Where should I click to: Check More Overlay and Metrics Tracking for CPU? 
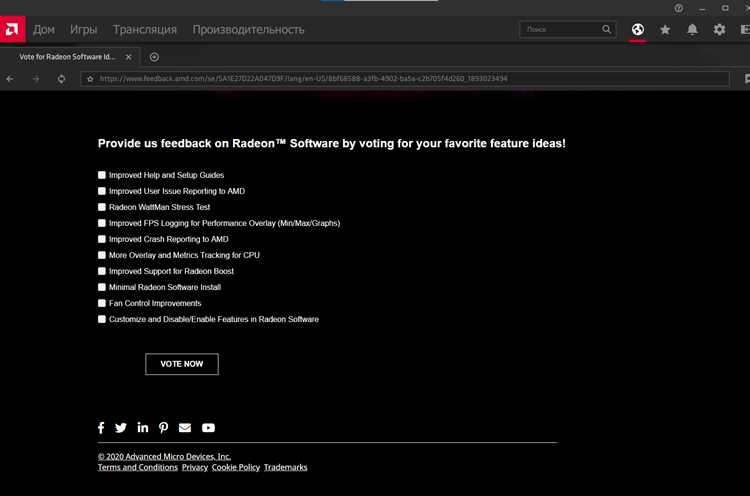[102, 255]
